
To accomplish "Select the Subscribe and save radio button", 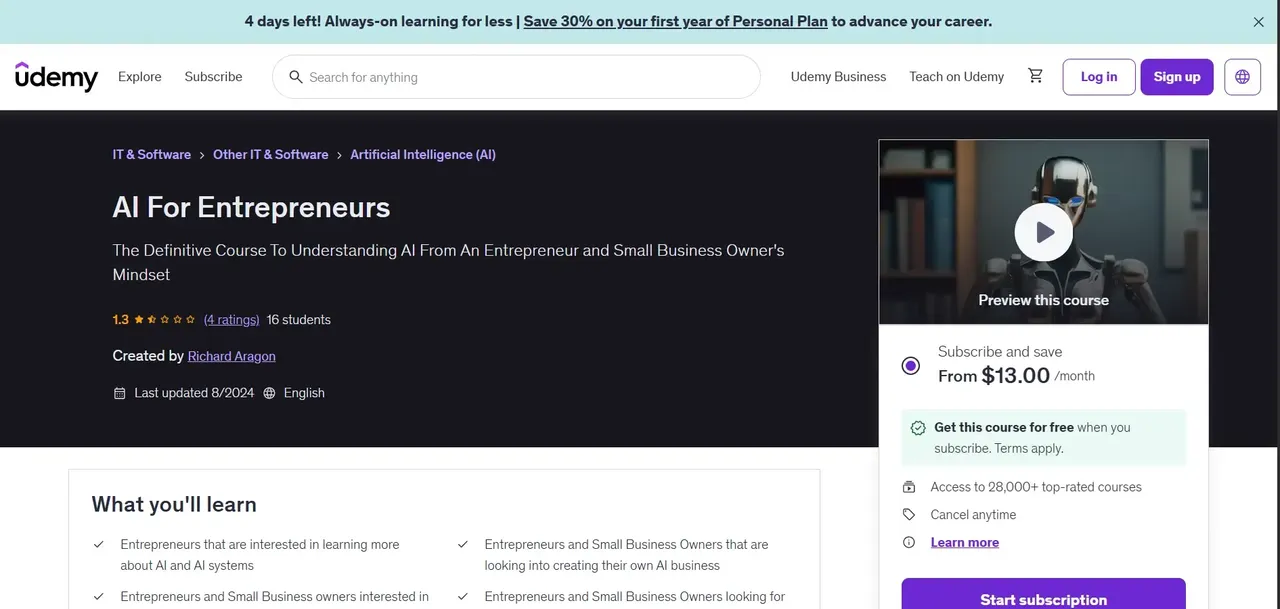I will click(x=910, y=365).
